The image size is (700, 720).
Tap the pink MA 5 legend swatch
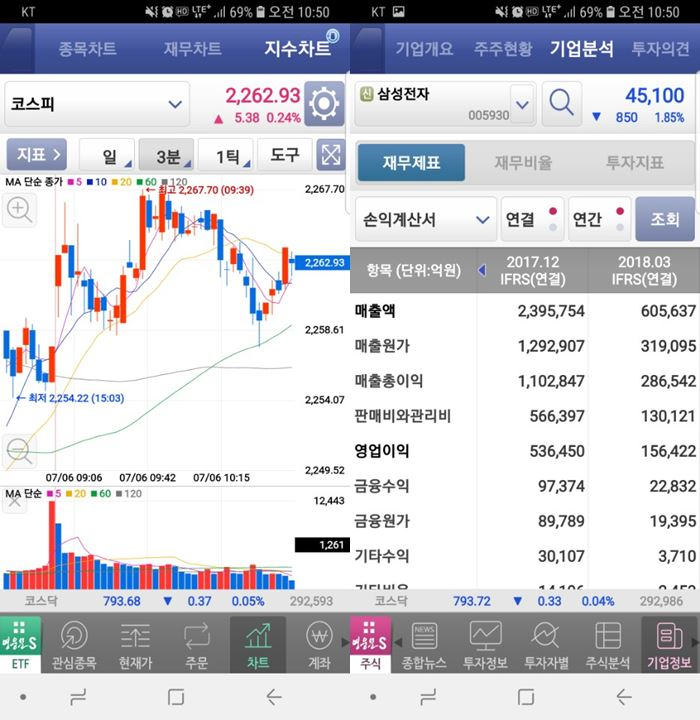click(71, 182)
